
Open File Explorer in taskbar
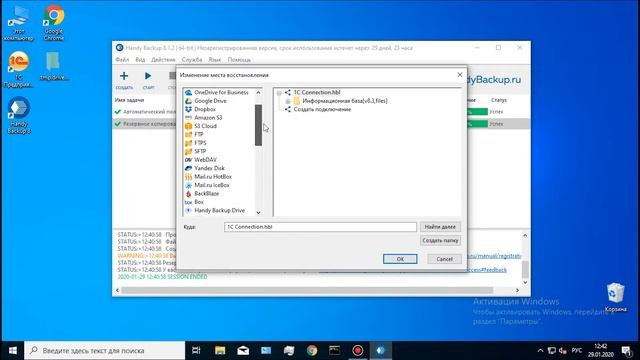click(x=220, y=350)
